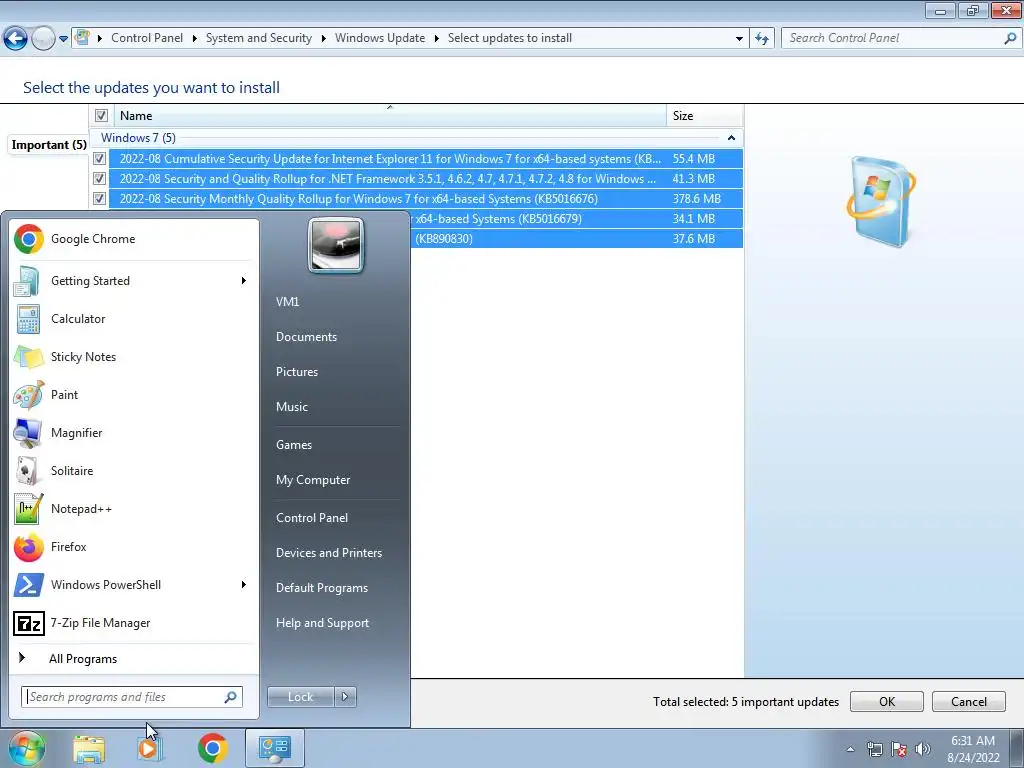Open the address bar history dropdown
This screenshot has width=1024, height=768.
pos(739,39)
